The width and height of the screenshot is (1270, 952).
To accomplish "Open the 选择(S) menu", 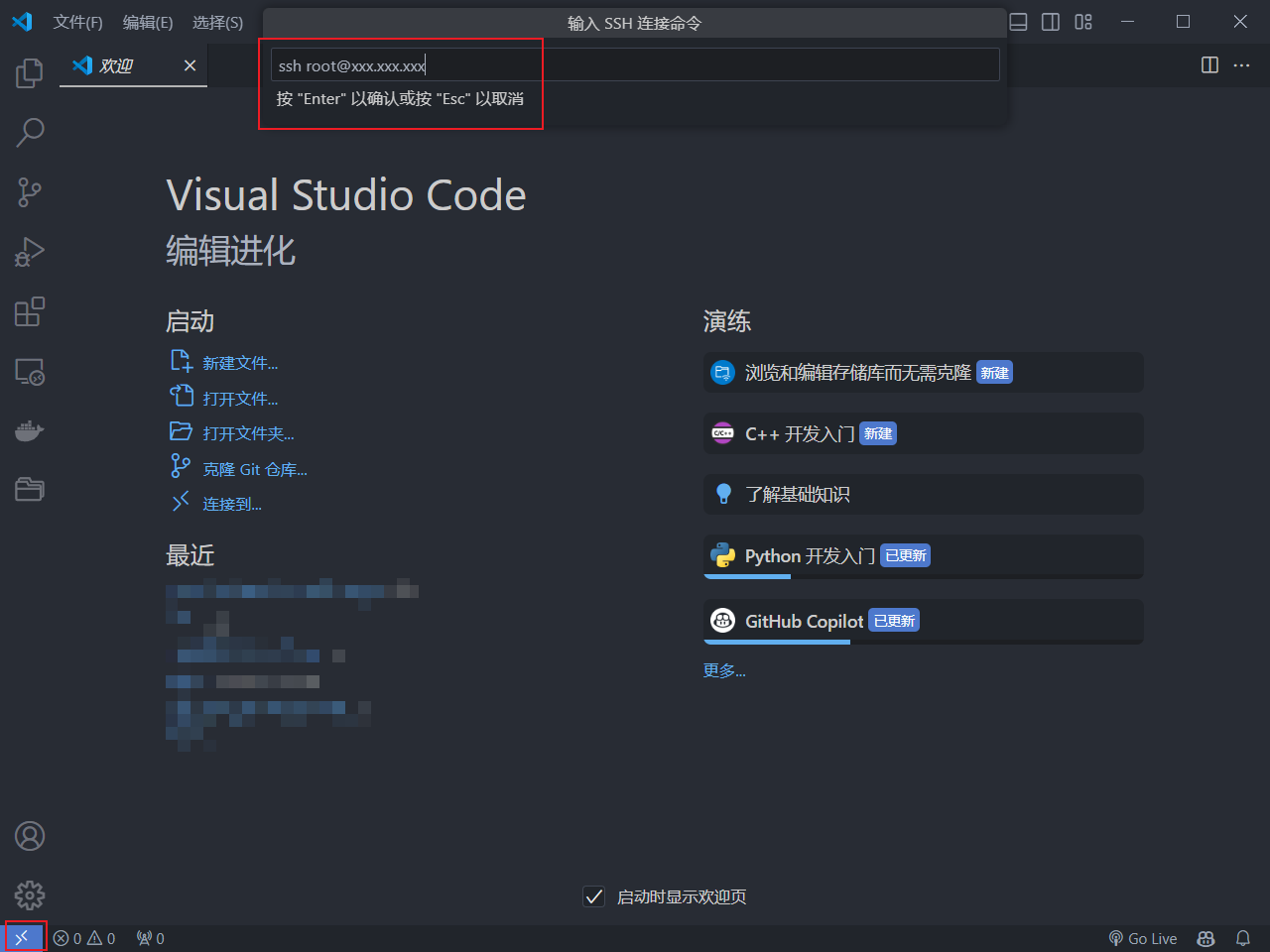I will (x=218, y=22).
